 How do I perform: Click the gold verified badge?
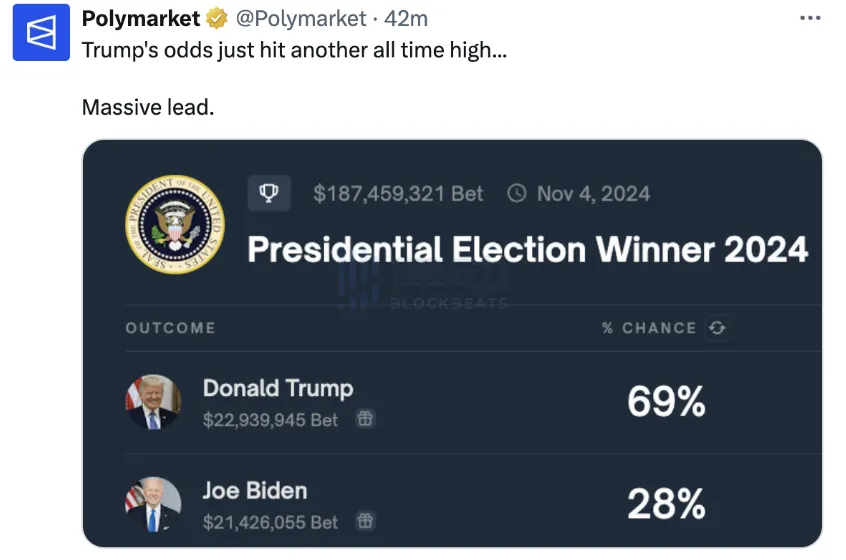click(216, 18)
